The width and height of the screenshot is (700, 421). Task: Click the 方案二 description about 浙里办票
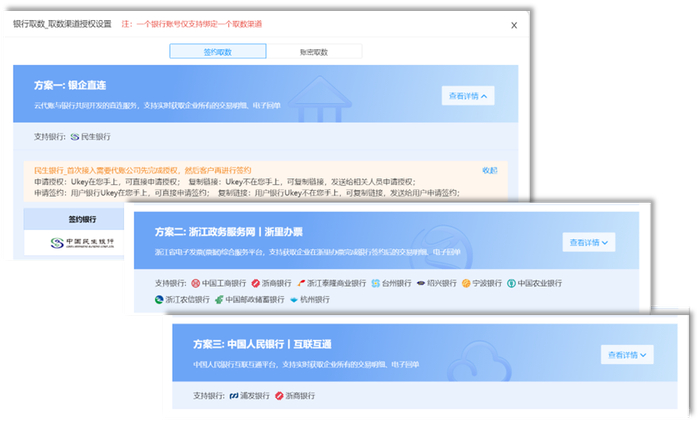(x=308, y=252)
